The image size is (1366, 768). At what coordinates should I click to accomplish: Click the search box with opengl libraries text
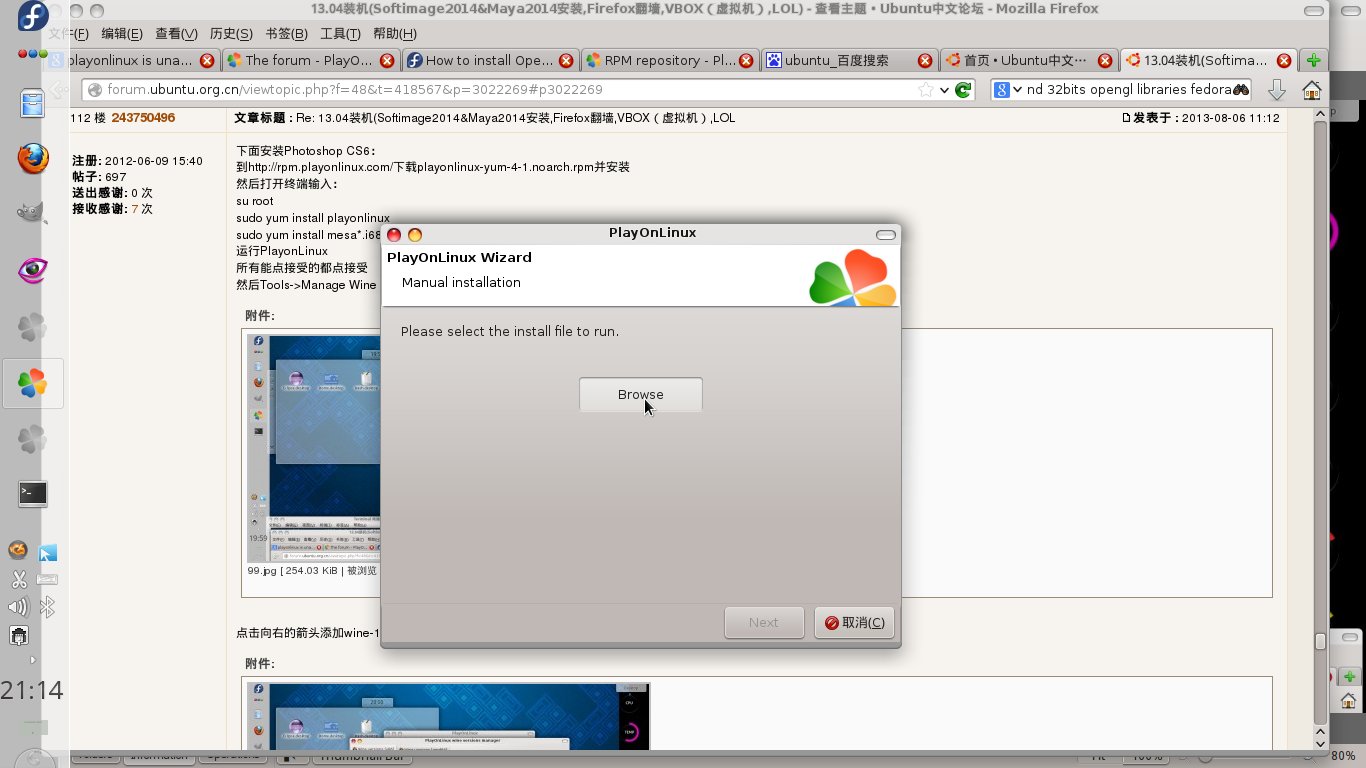coord(1128,89)
